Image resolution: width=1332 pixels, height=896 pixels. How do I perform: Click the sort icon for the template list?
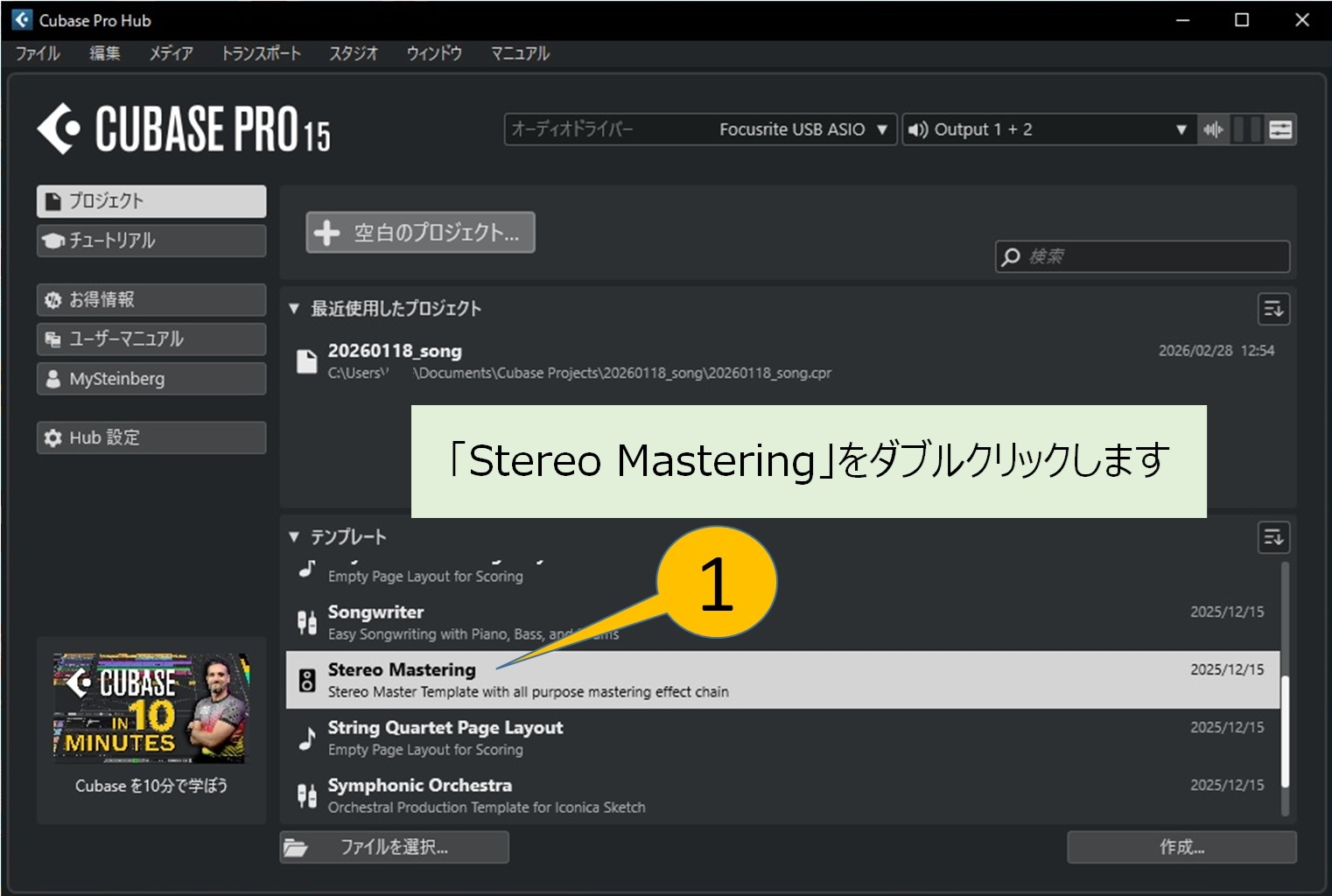pos(1274,537)
